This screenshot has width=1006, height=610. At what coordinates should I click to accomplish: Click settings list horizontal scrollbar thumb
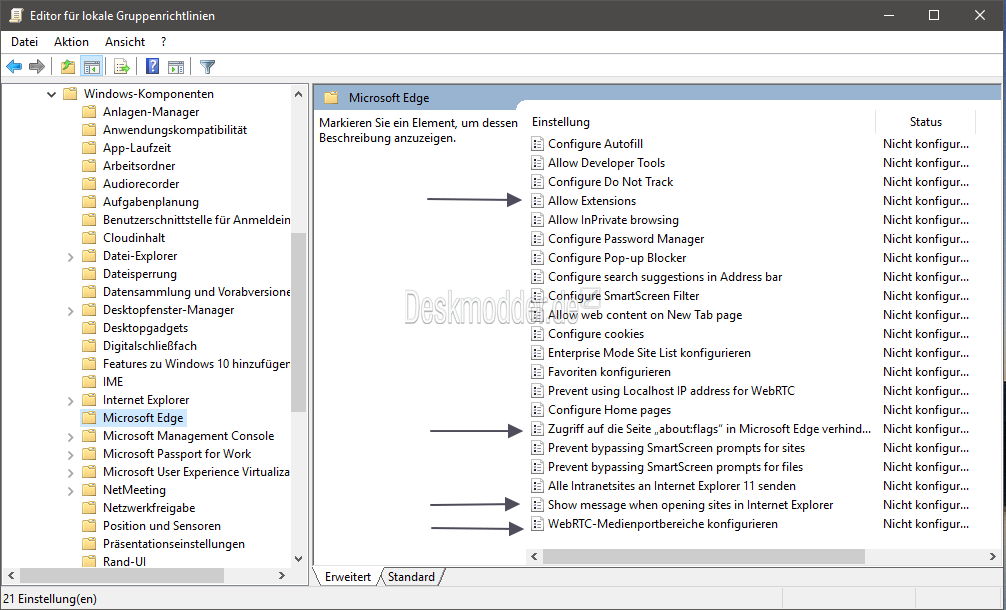(x=704, y=556)
